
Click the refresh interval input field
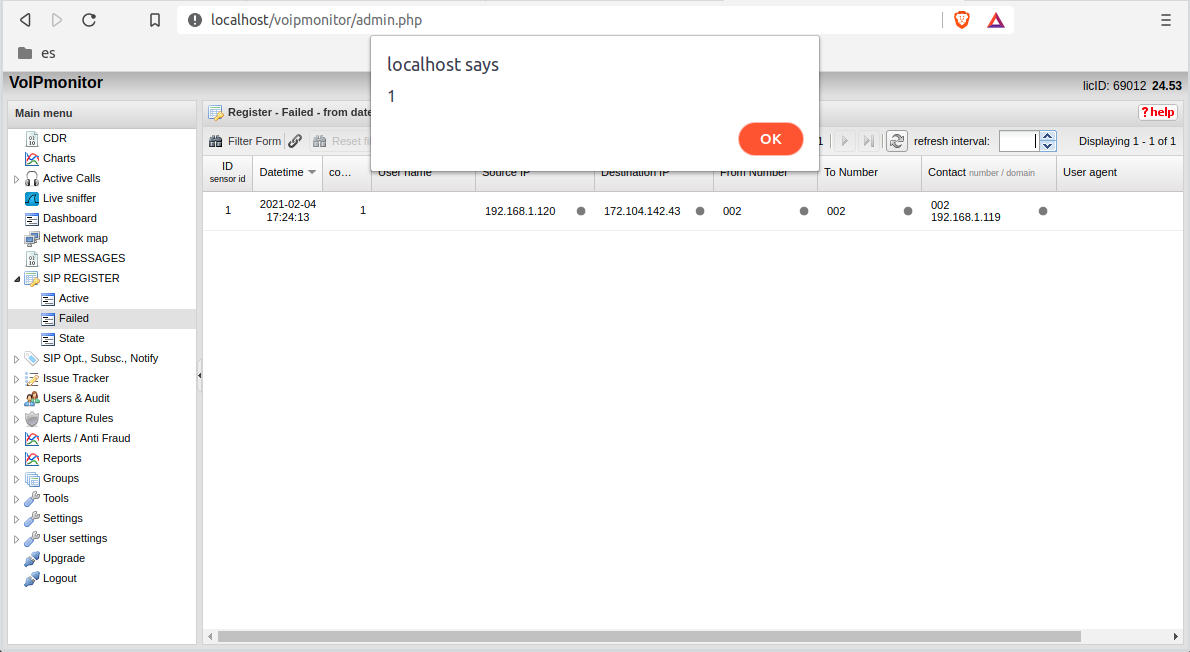1016,140
